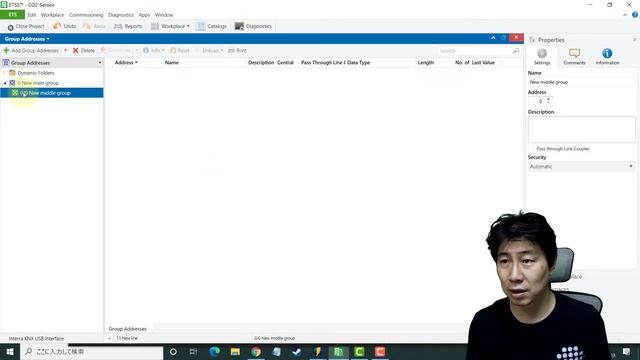Open Task View on taskbar

click(193, 351)
